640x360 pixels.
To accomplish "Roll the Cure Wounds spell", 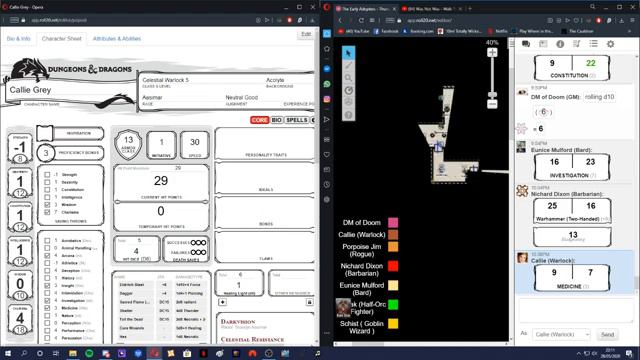I will pos(131,328).
